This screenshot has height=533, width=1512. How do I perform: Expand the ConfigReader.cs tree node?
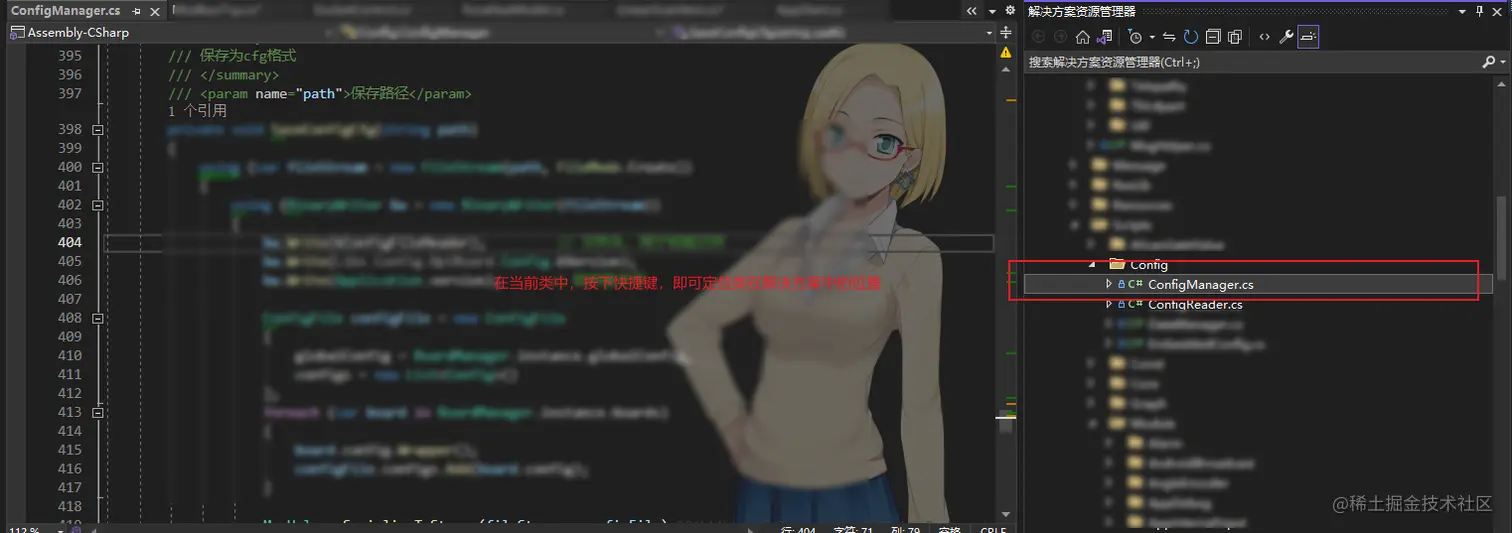tap(1108, 304)
